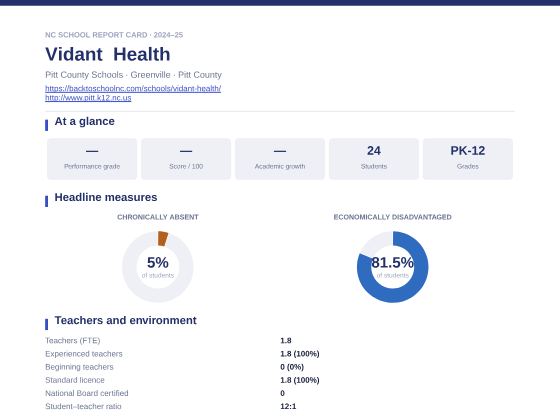
Task: Click the Standard licence row label
Action: coord(75,380)
